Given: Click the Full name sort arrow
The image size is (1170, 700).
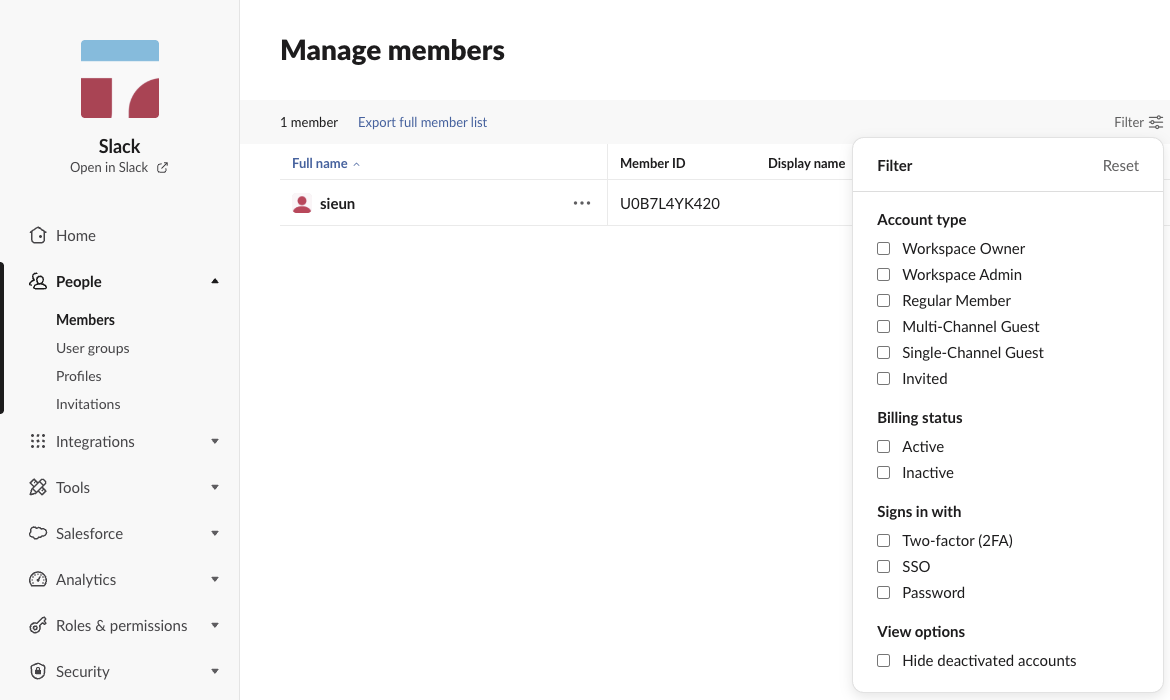Looking at the screenshot, I should click(x=356, y=164).
